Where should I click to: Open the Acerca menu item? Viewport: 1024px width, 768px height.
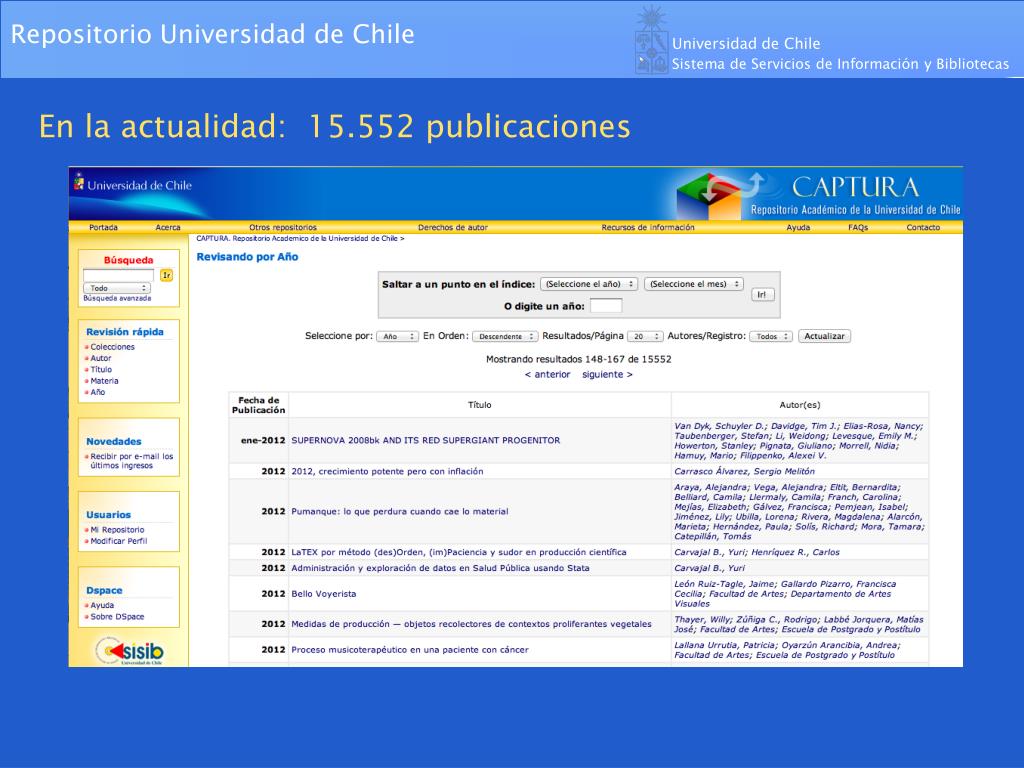(168, 227)
